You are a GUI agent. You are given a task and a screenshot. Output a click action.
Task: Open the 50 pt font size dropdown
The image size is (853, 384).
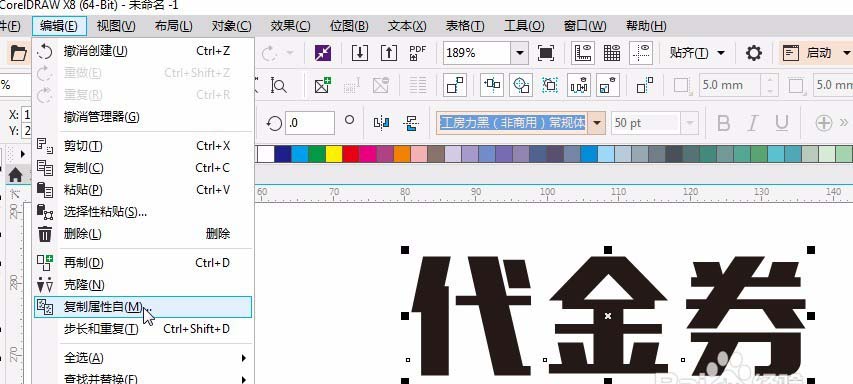(690, 123)
